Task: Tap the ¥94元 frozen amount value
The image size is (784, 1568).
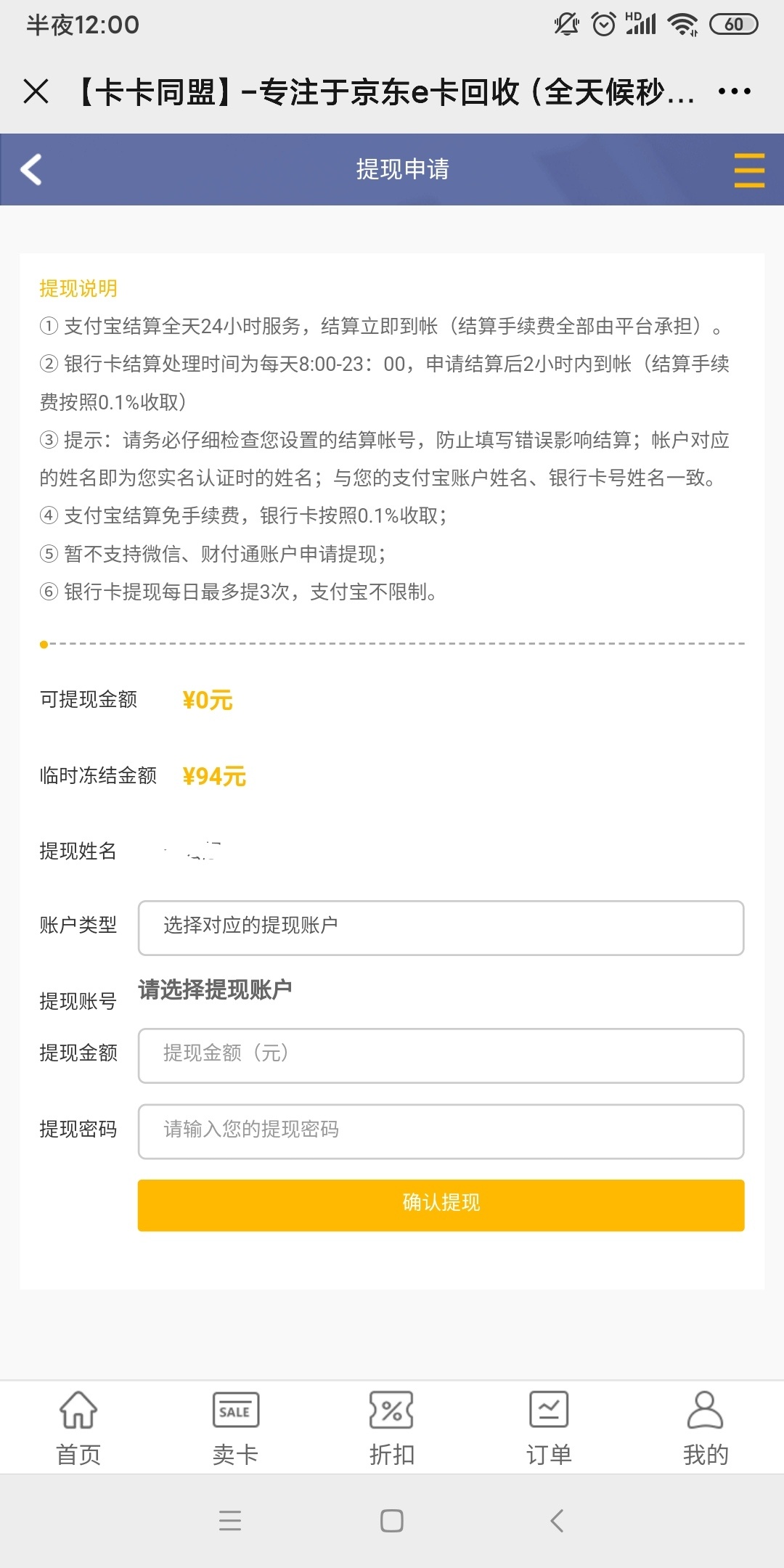Action: pos(214,776)
